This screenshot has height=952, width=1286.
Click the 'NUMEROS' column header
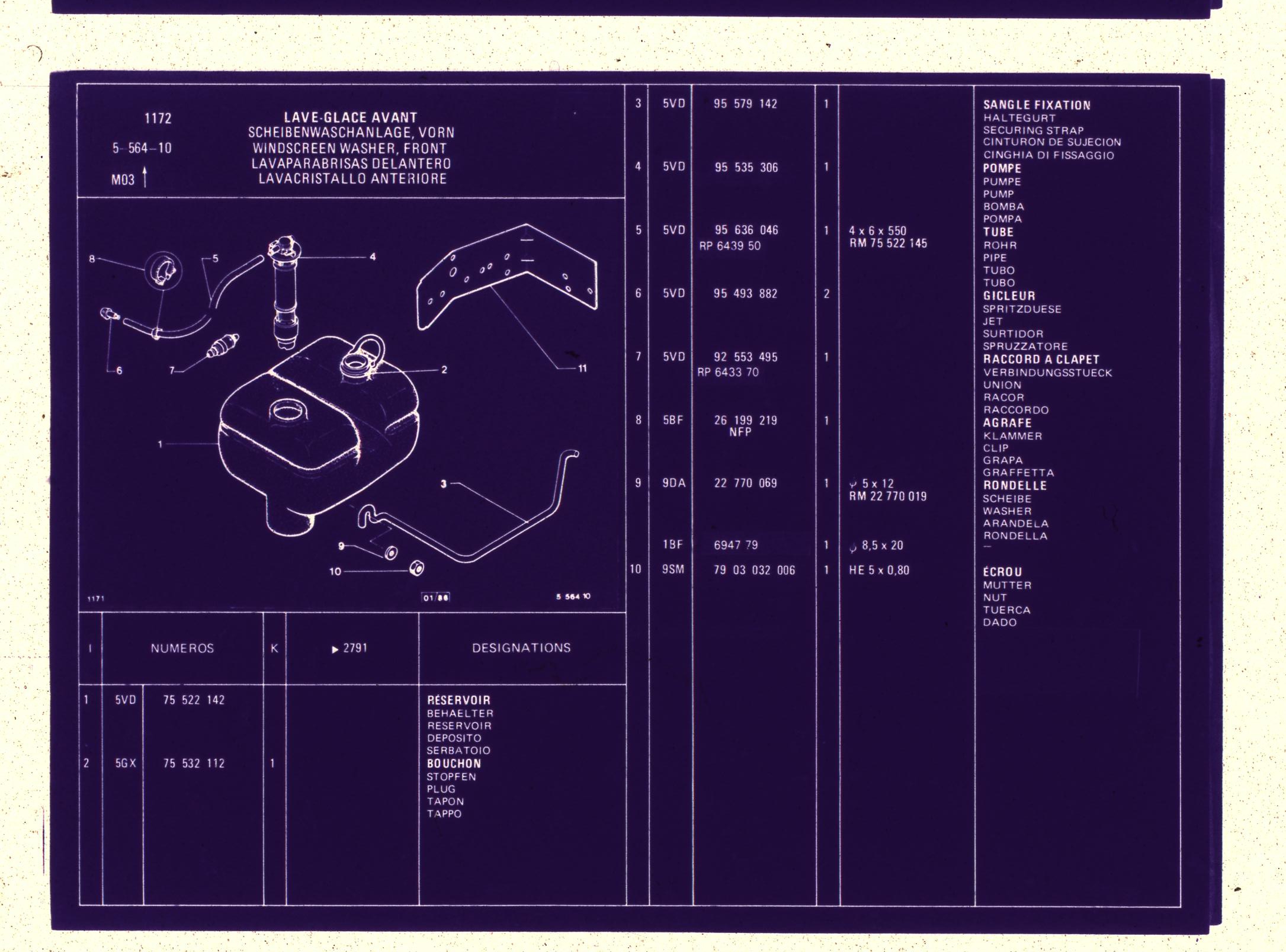tap(182, 649)
